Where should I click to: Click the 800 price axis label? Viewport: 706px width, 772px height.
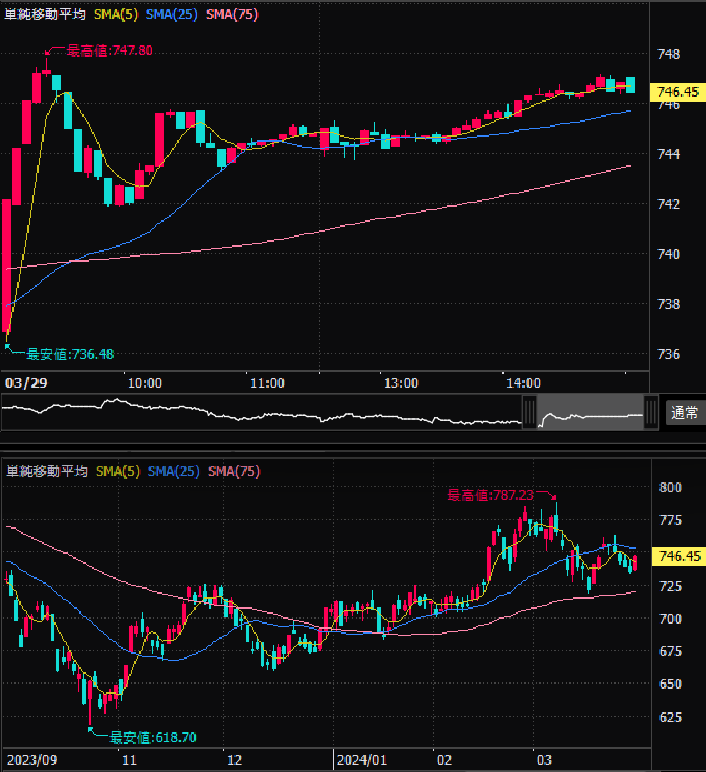click(x=671, y=487)
